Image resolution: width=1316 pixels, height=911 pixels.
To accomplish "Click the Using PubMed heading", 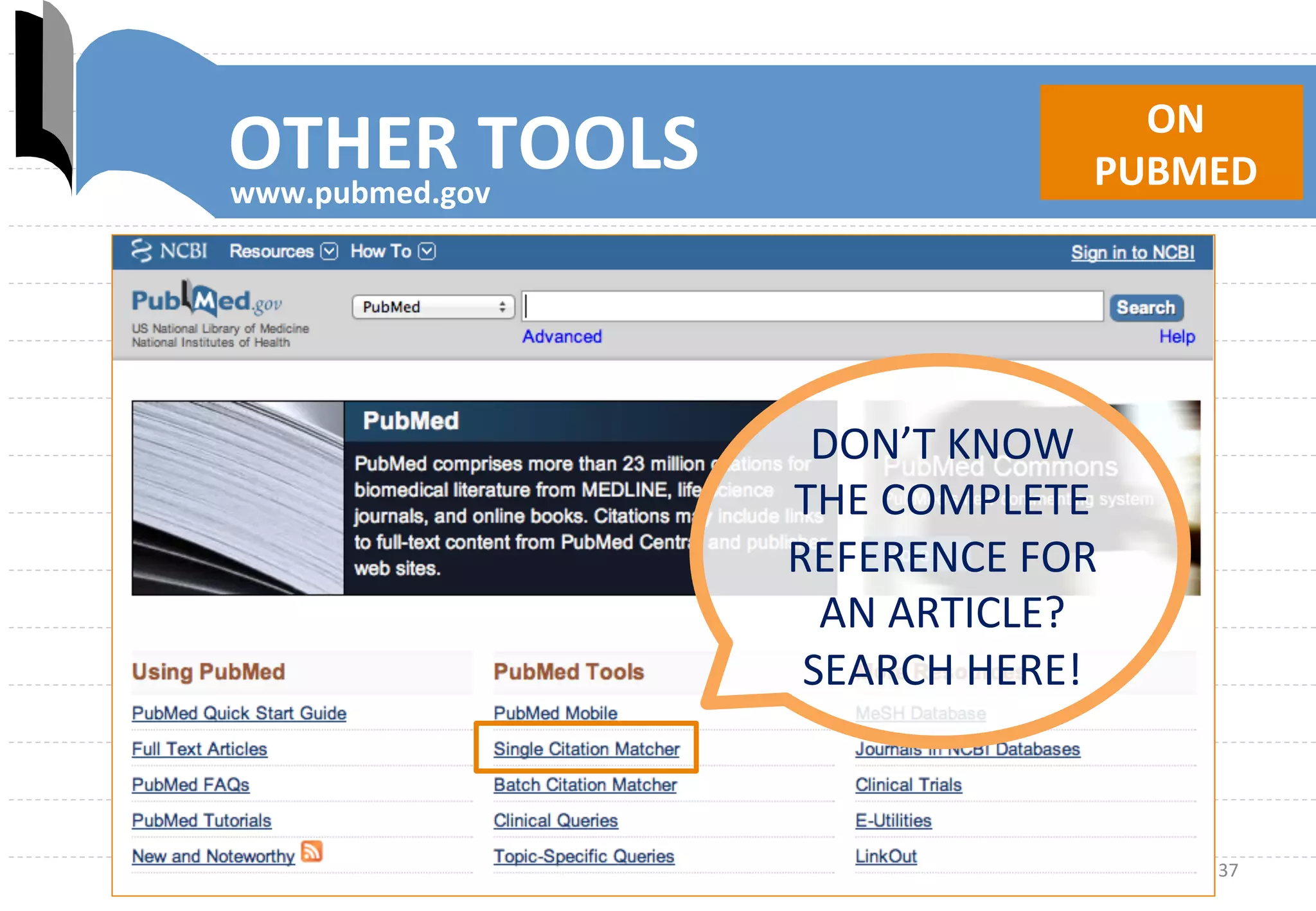I will click(x=208, y=672).
